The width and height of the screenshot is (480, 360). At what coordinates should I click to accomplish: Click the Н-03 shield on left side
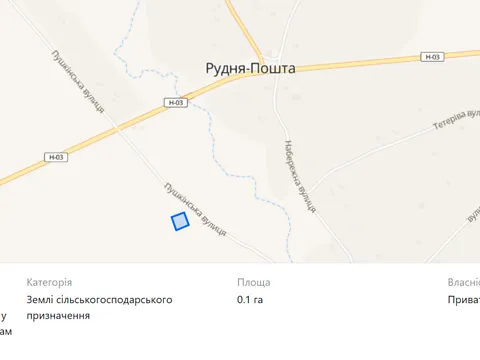[56, 157]
